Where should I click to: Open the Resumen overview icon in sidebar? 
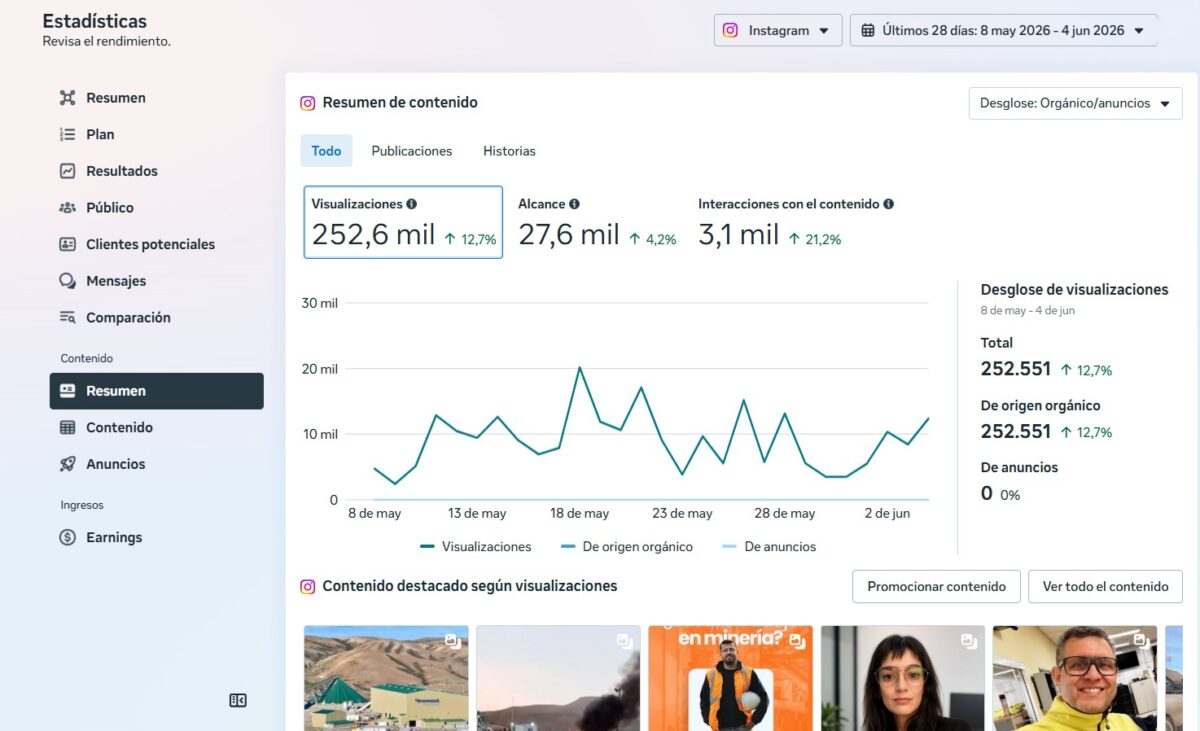tap(68, 98)
